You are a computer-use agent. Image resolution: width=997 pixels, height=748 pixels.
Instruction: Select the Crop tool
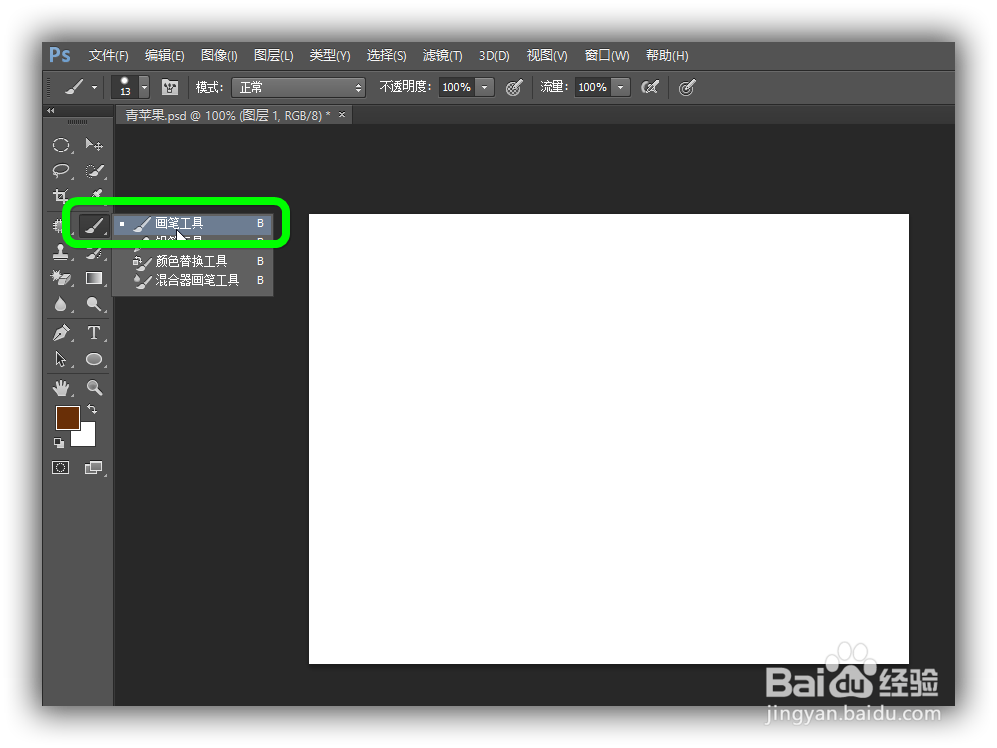point(60,195)
